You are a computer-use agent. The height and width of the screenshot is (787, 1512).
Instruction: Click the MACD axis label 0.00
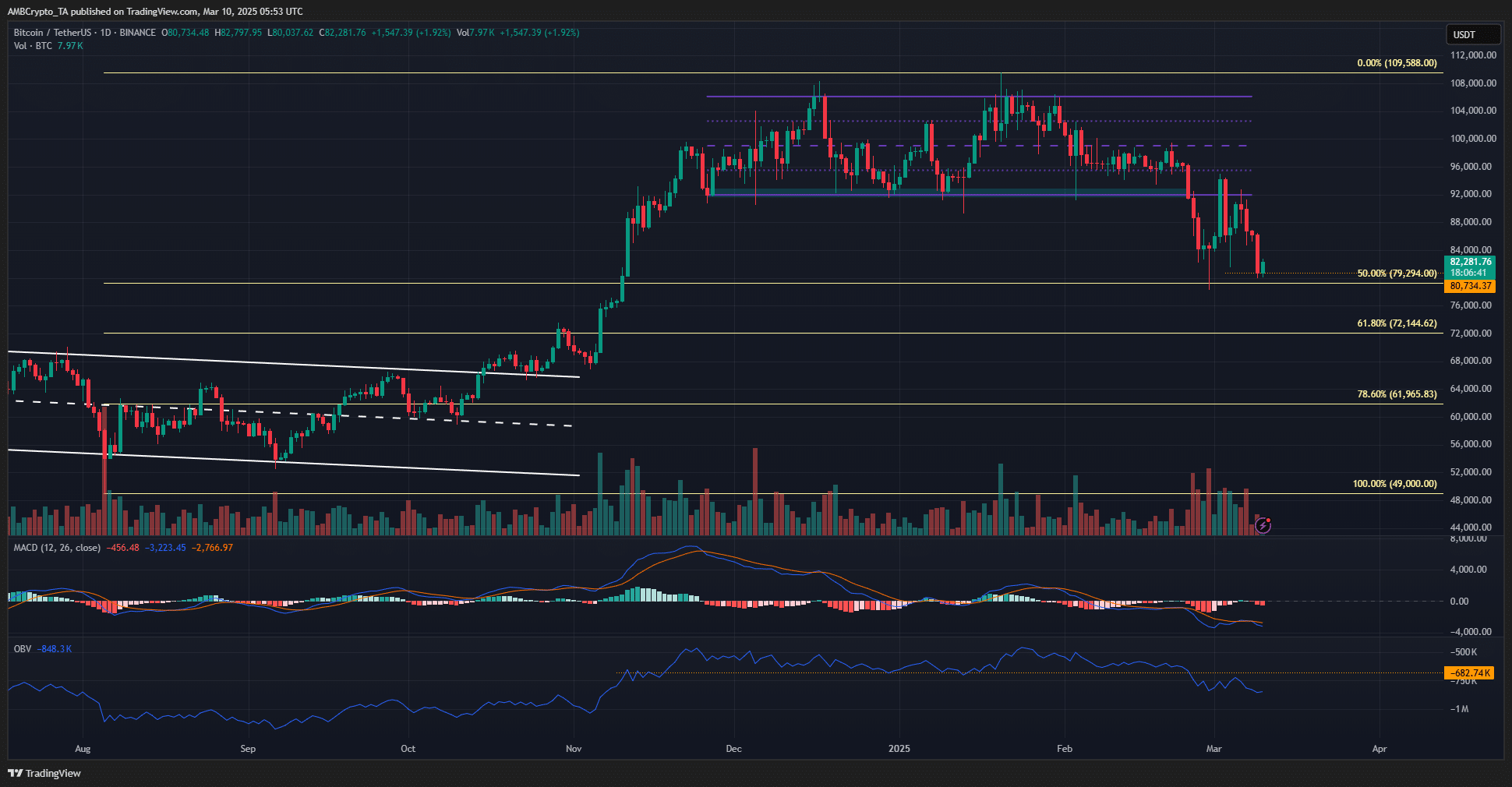pyautogui.click(x=1459, y=602)
